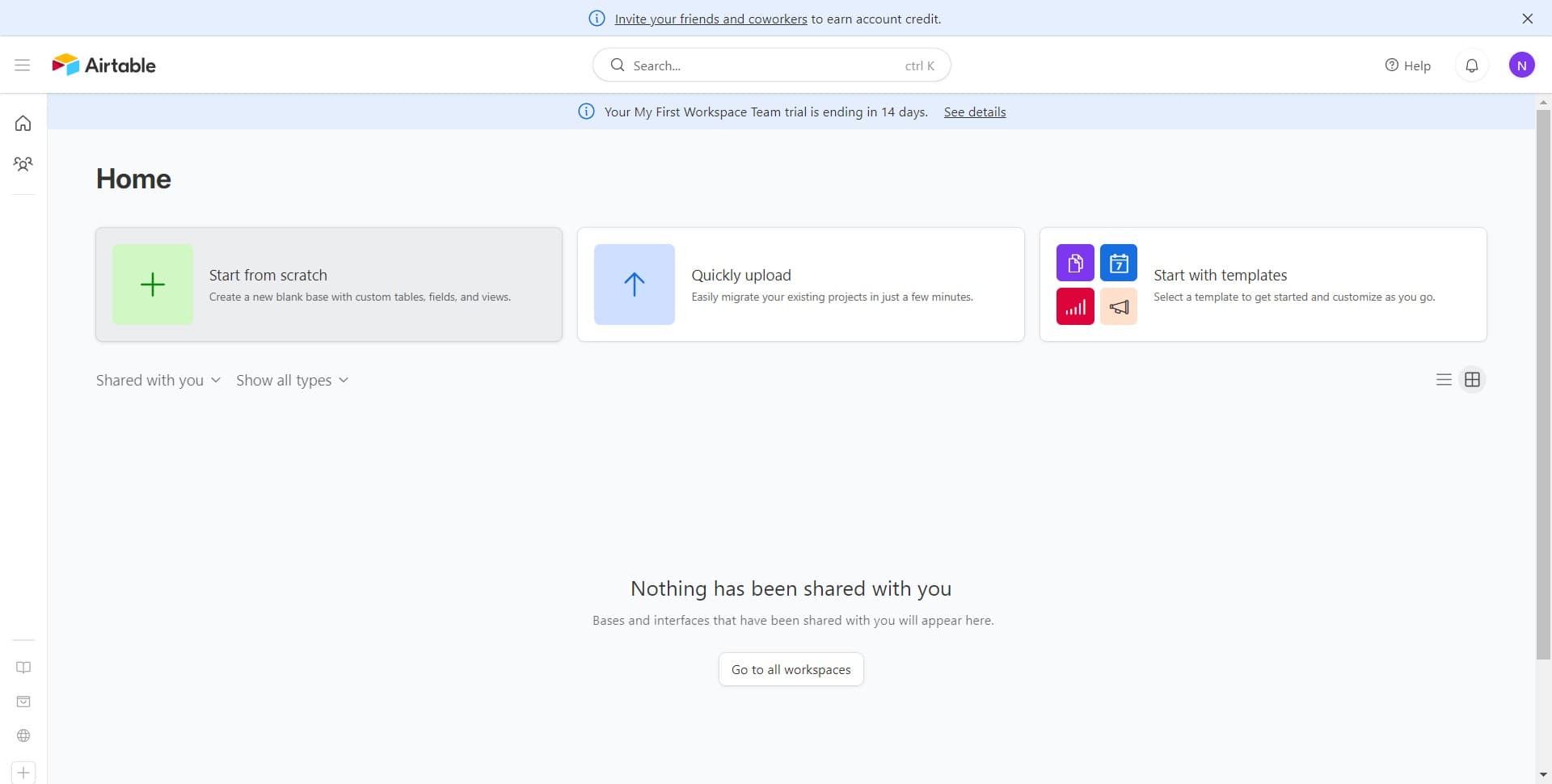The width and height of the screenshot is (1552, 784).
Task: Click the Home icon in sidebar
Action: (x=23, y=124)
